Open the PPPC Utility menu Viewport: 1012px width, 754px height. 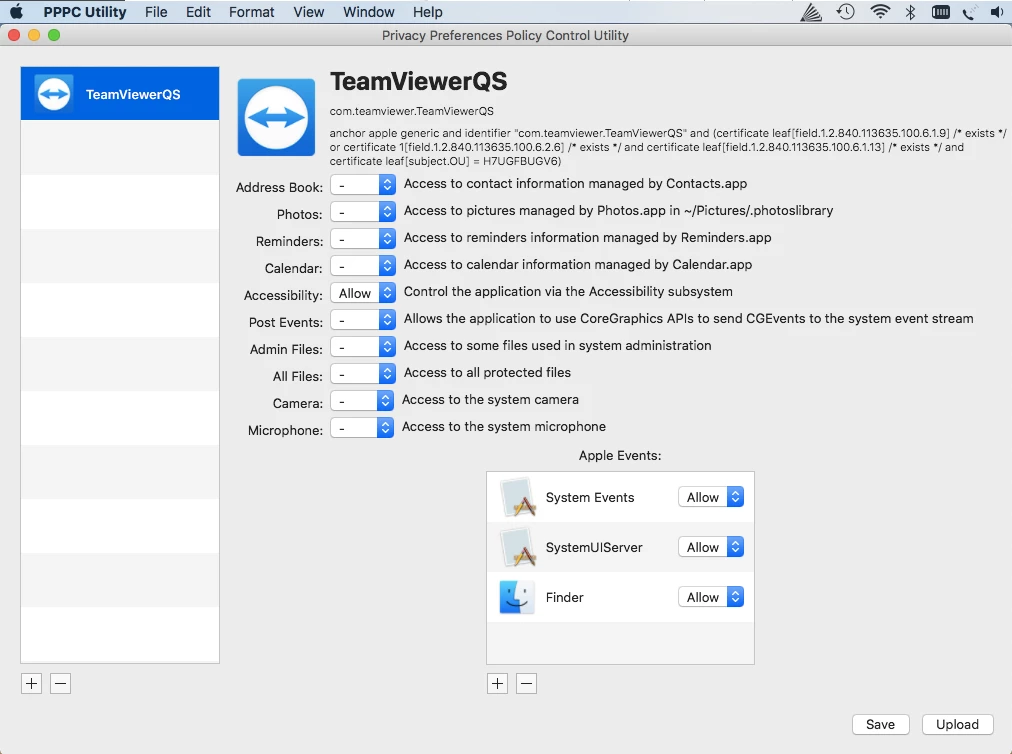tap(85, 12)
